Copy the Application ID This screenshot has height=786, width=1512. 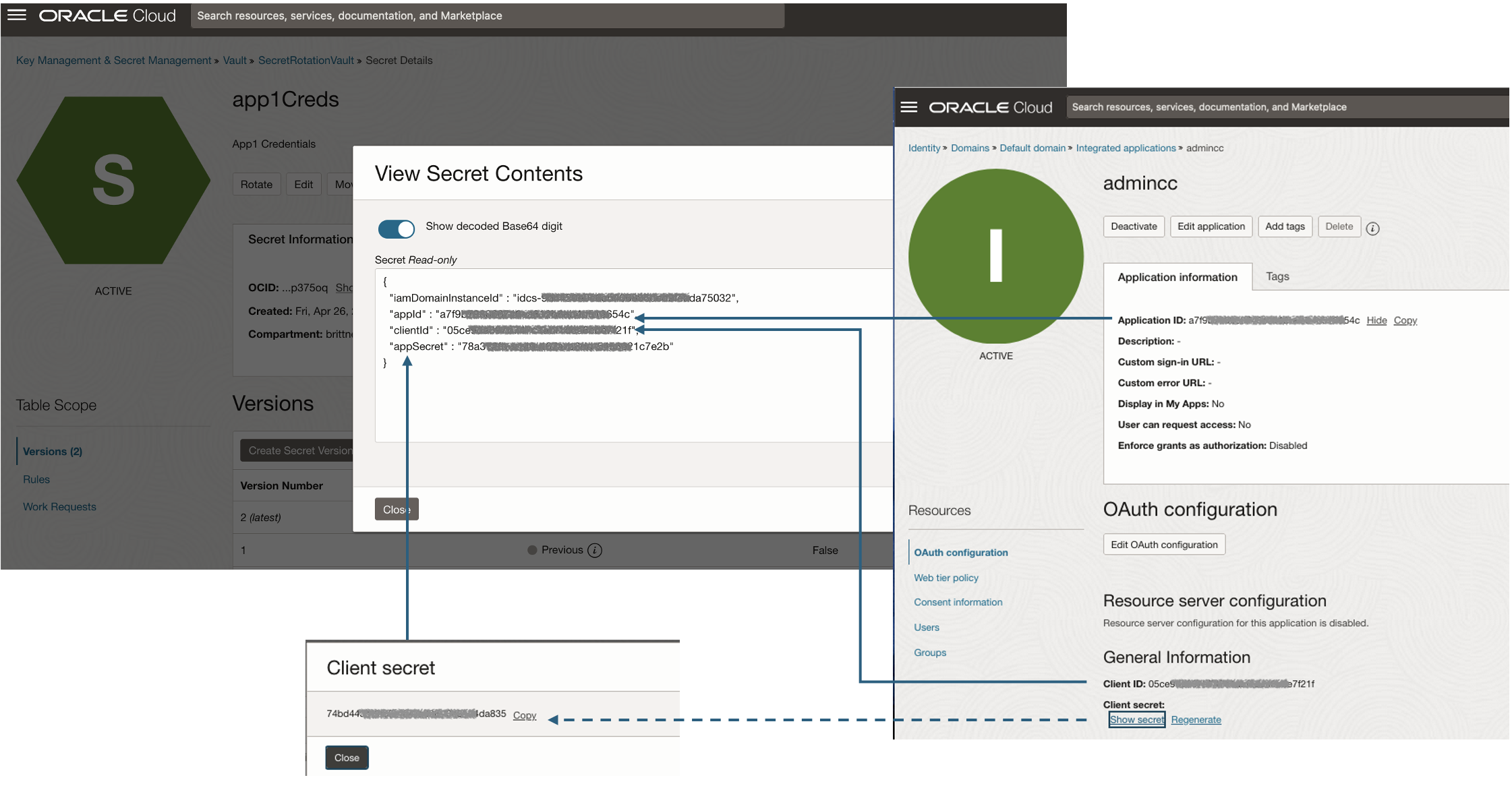pyautogui.click(x=1405, y=320)
